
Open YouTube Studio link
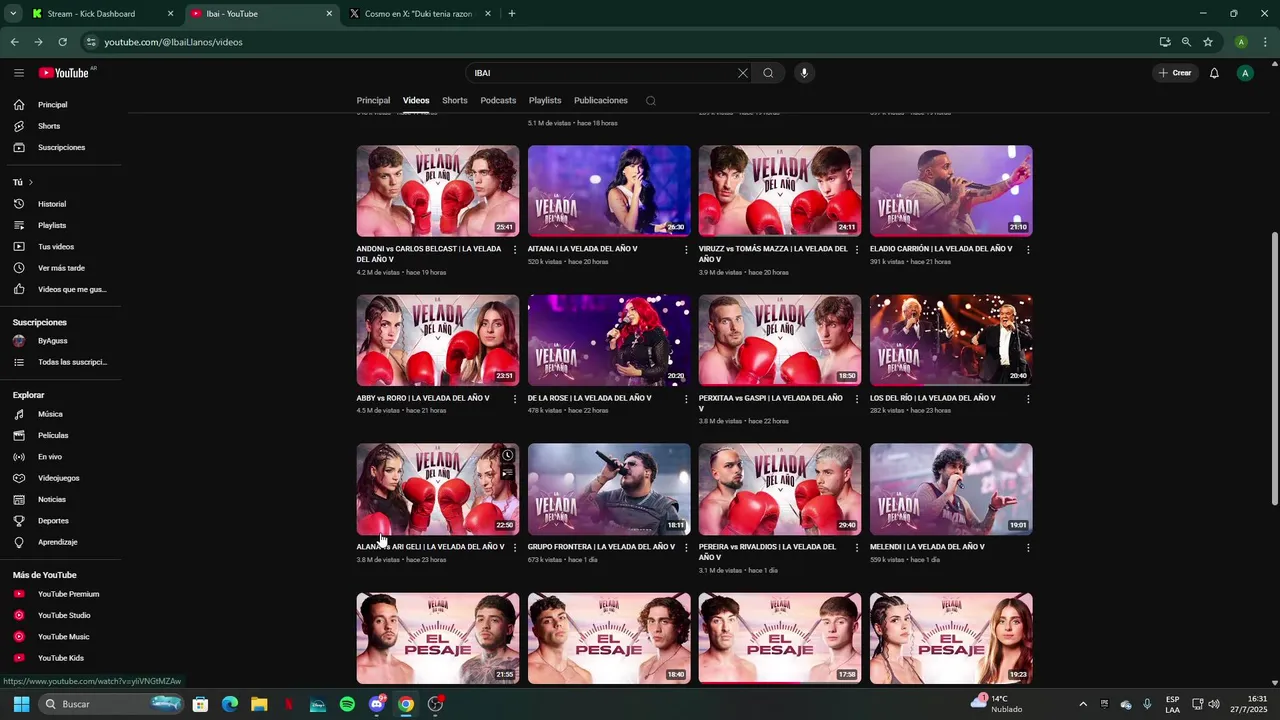[x=64, y=615]
